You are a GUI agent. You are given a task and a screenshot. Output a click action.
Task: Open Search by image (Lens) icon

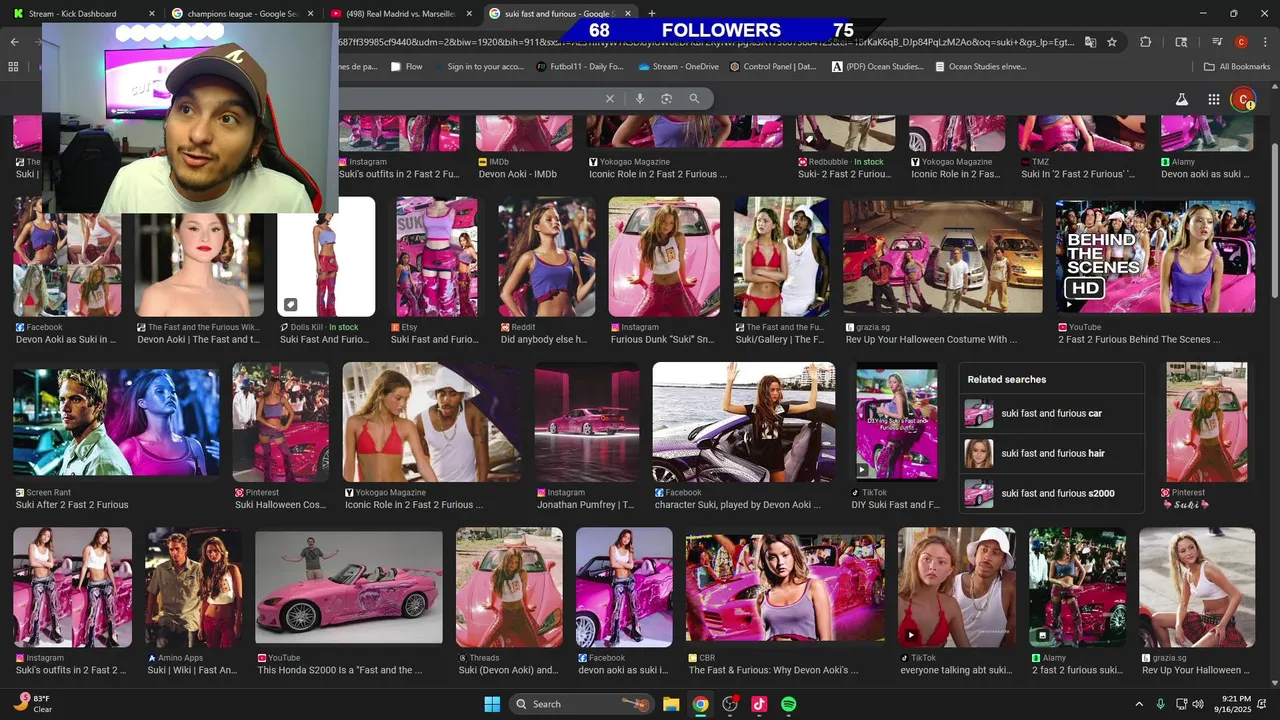click(666, 99)
